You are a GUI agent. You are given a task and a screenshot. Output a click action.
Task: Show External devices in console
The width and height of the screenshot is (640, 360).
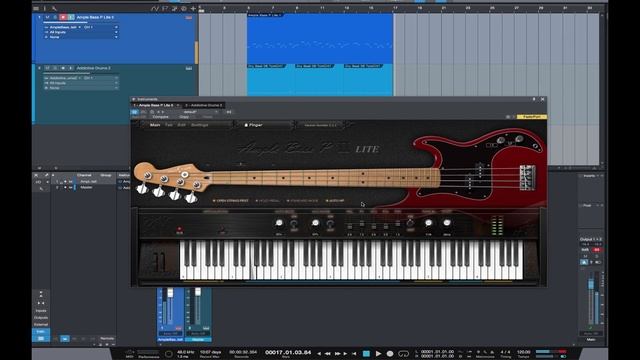coord(41,324)
